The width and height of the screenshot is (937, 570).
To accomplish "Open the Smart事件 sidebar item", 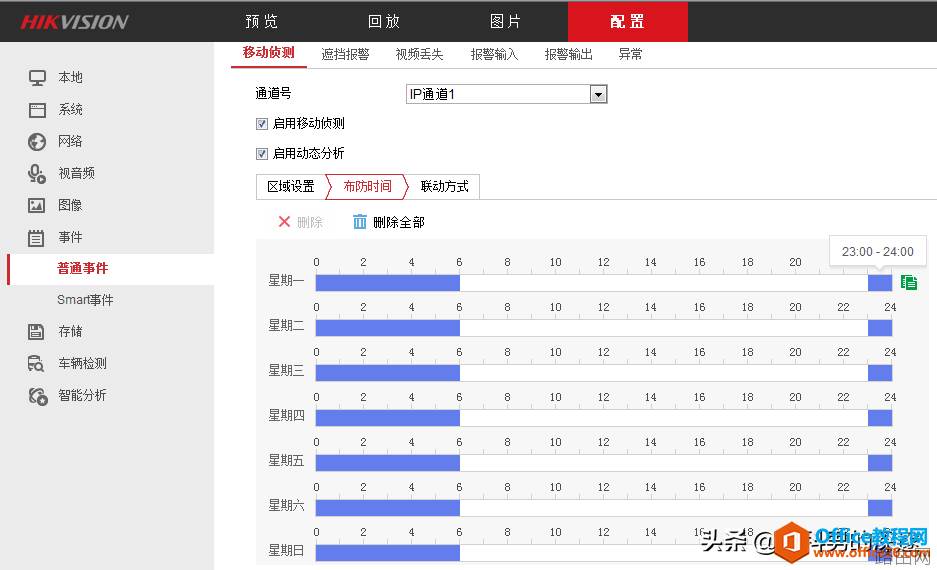I will click(85, 300).
